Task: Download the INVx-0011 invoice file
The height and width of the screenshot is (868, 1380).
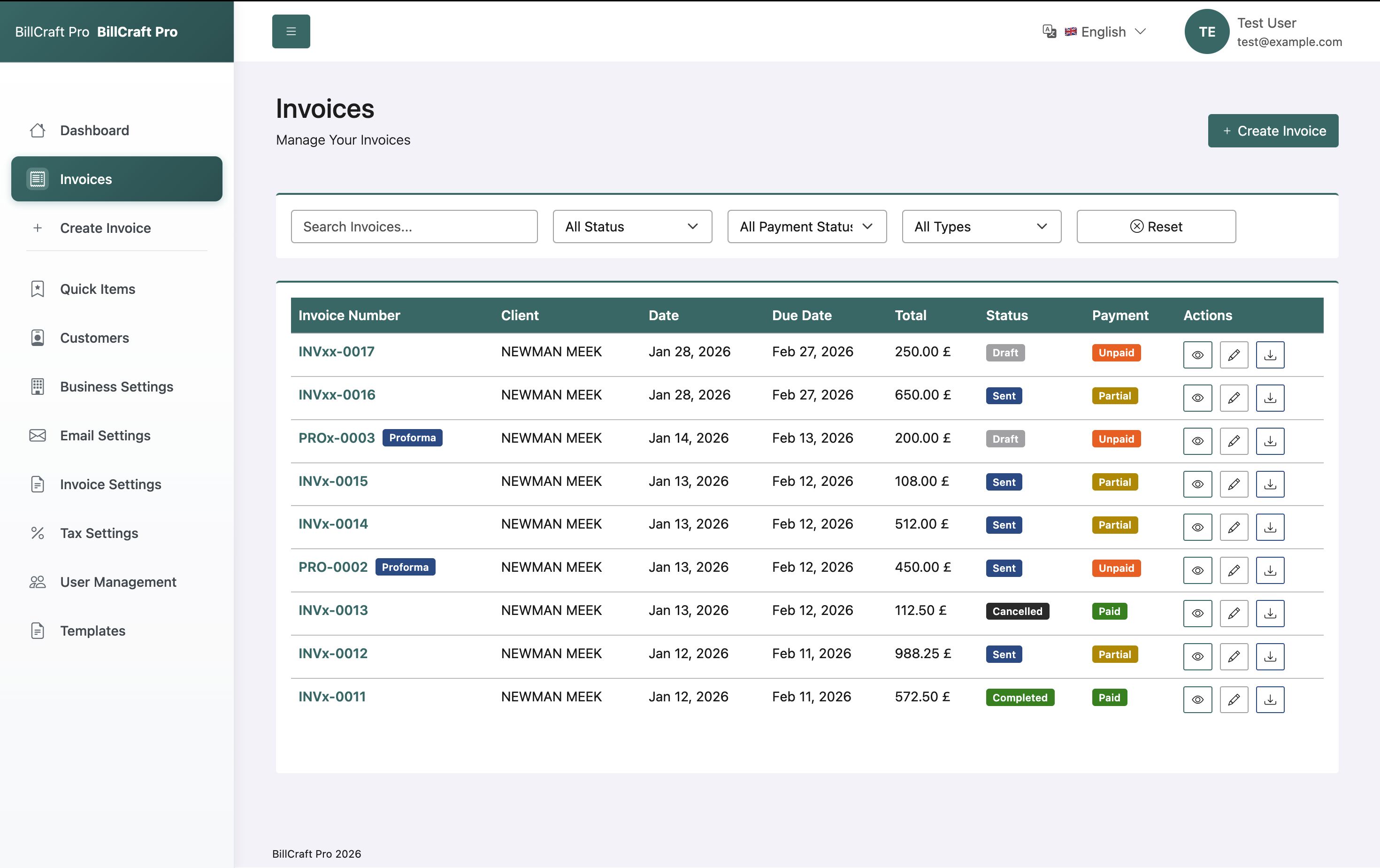Action: pos(1269,699)
